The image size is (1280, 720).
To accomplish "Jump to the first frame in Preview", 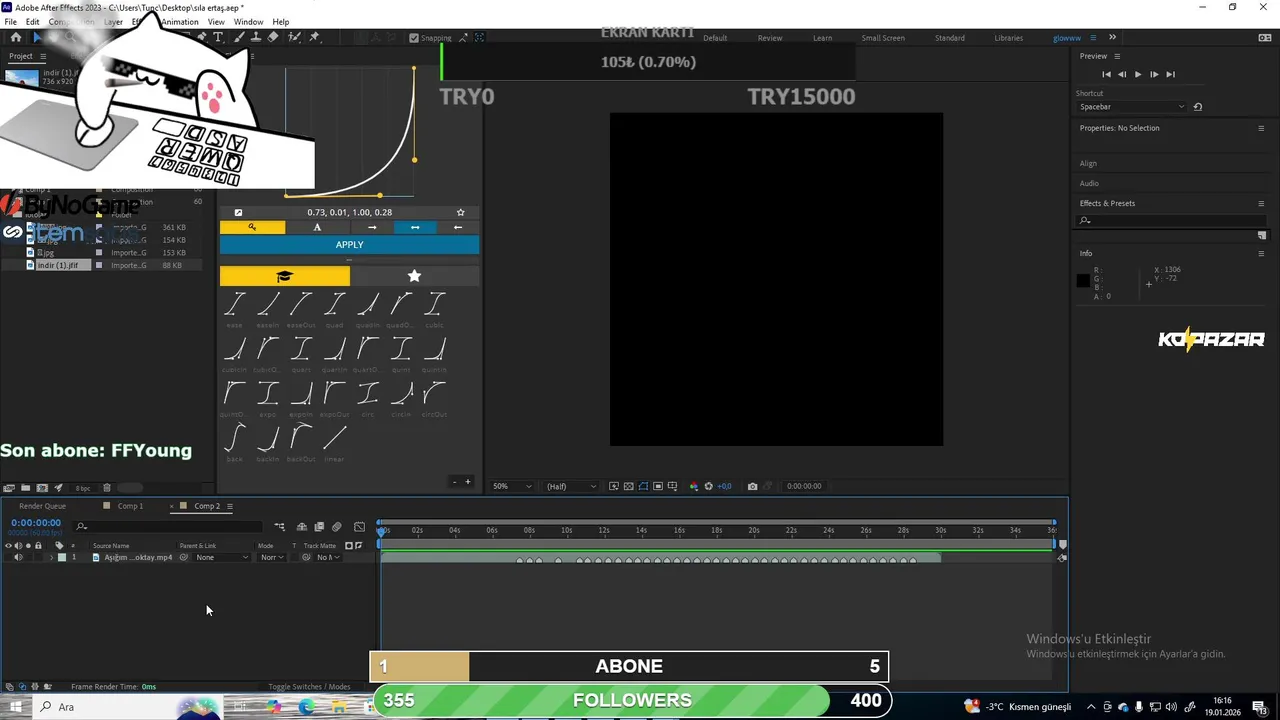I will (1106, 74).
